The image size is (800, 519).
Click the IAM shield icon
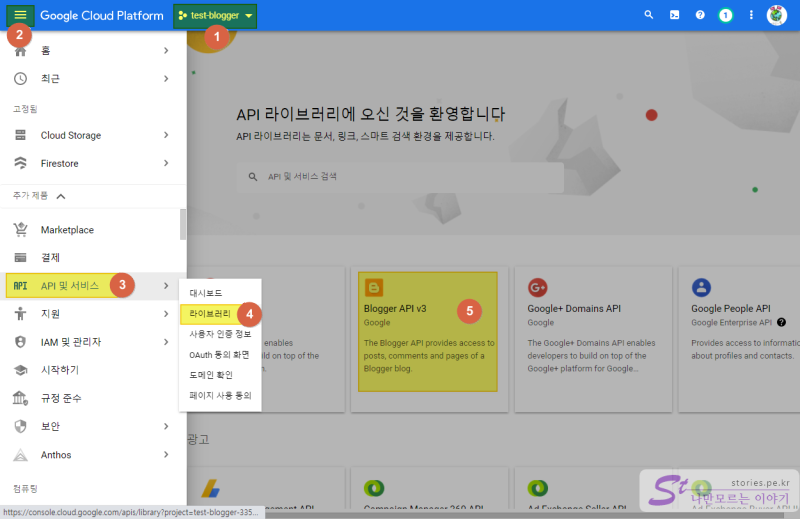click(20, 342)
